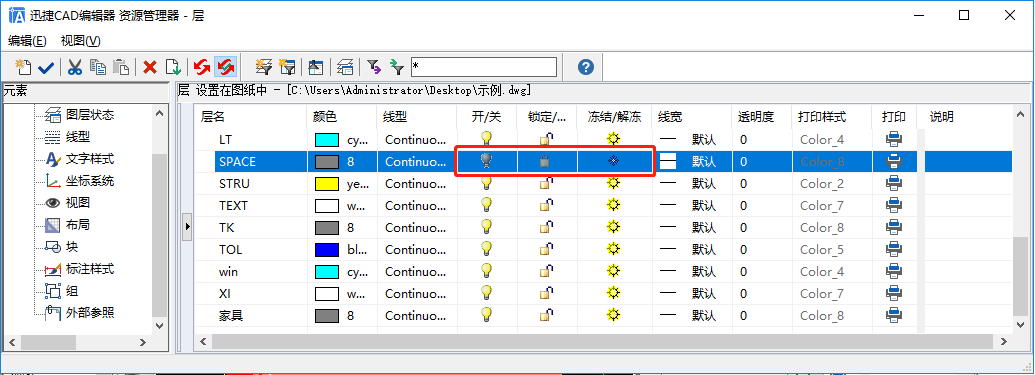This screenshot has height=375, width=1035.
Task: Click the 开/关 column header
Action: pyautogui.click(x=487, y=117)
